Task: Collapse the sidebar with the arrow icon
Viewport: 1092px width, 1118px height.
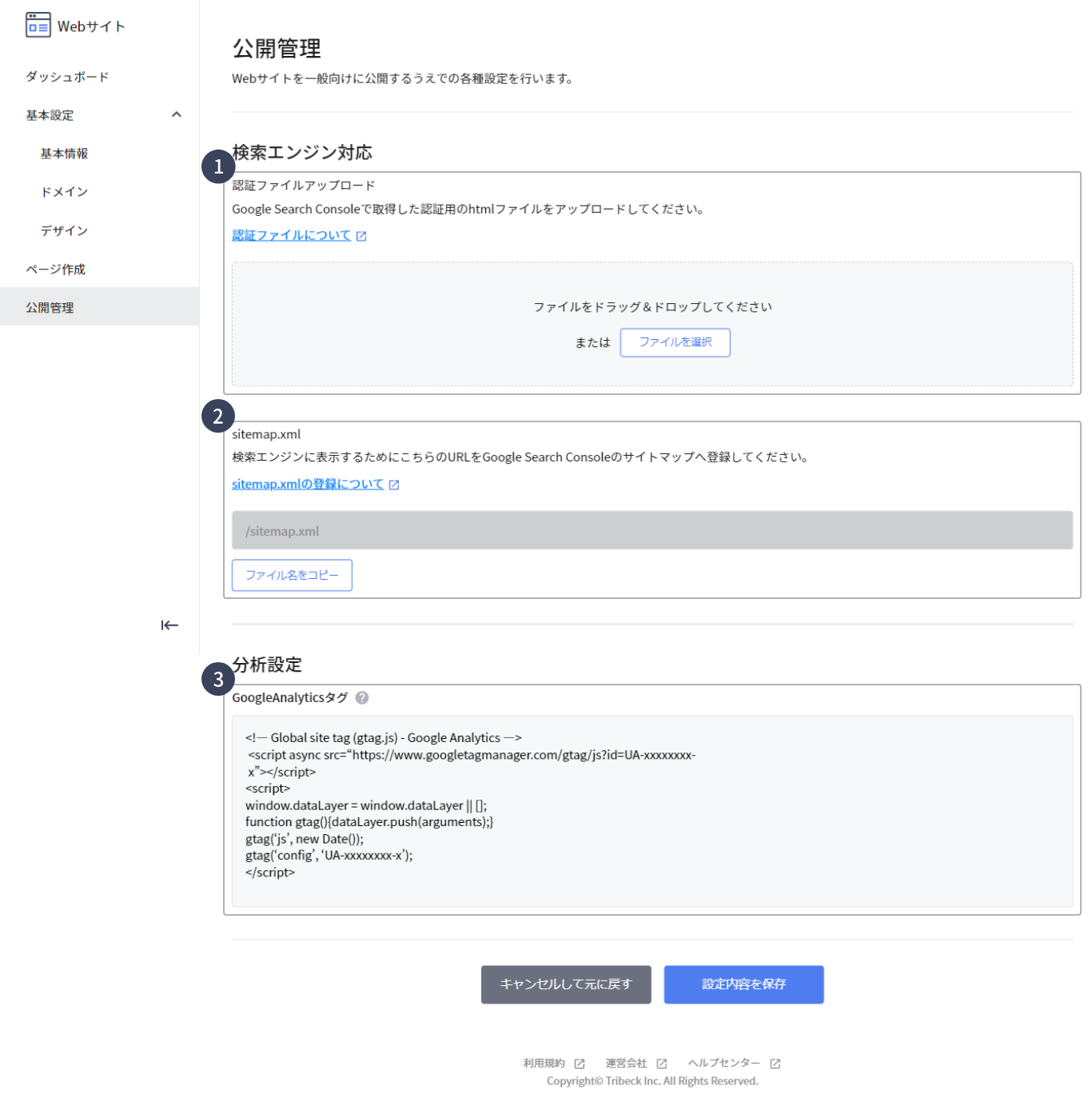Action: pyautogui.click(x=169, y=625)
